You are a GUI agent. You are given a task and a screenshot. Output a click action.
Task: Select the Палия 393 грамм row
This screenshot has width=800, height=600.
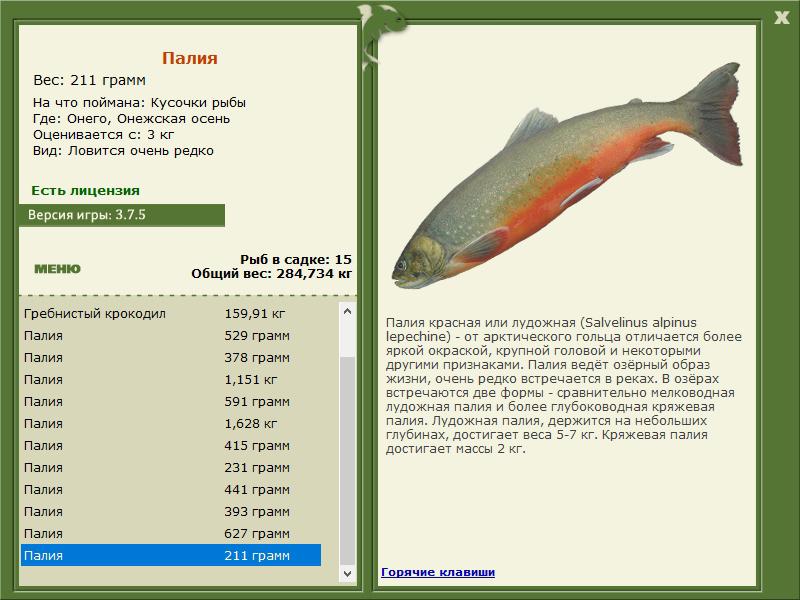(x=171, y=511)
